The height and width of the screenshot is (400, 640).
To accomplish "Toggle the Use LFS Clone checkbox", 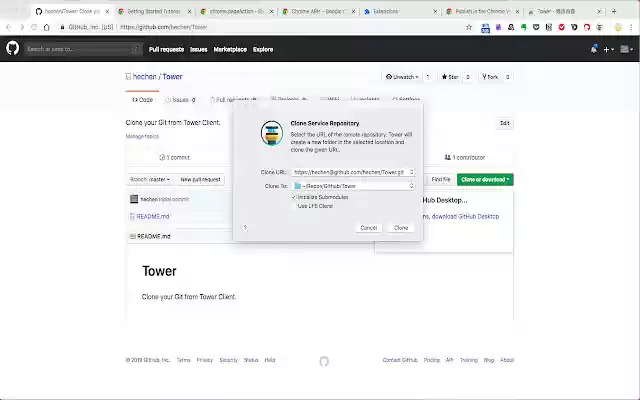I will tap(294, 206).
